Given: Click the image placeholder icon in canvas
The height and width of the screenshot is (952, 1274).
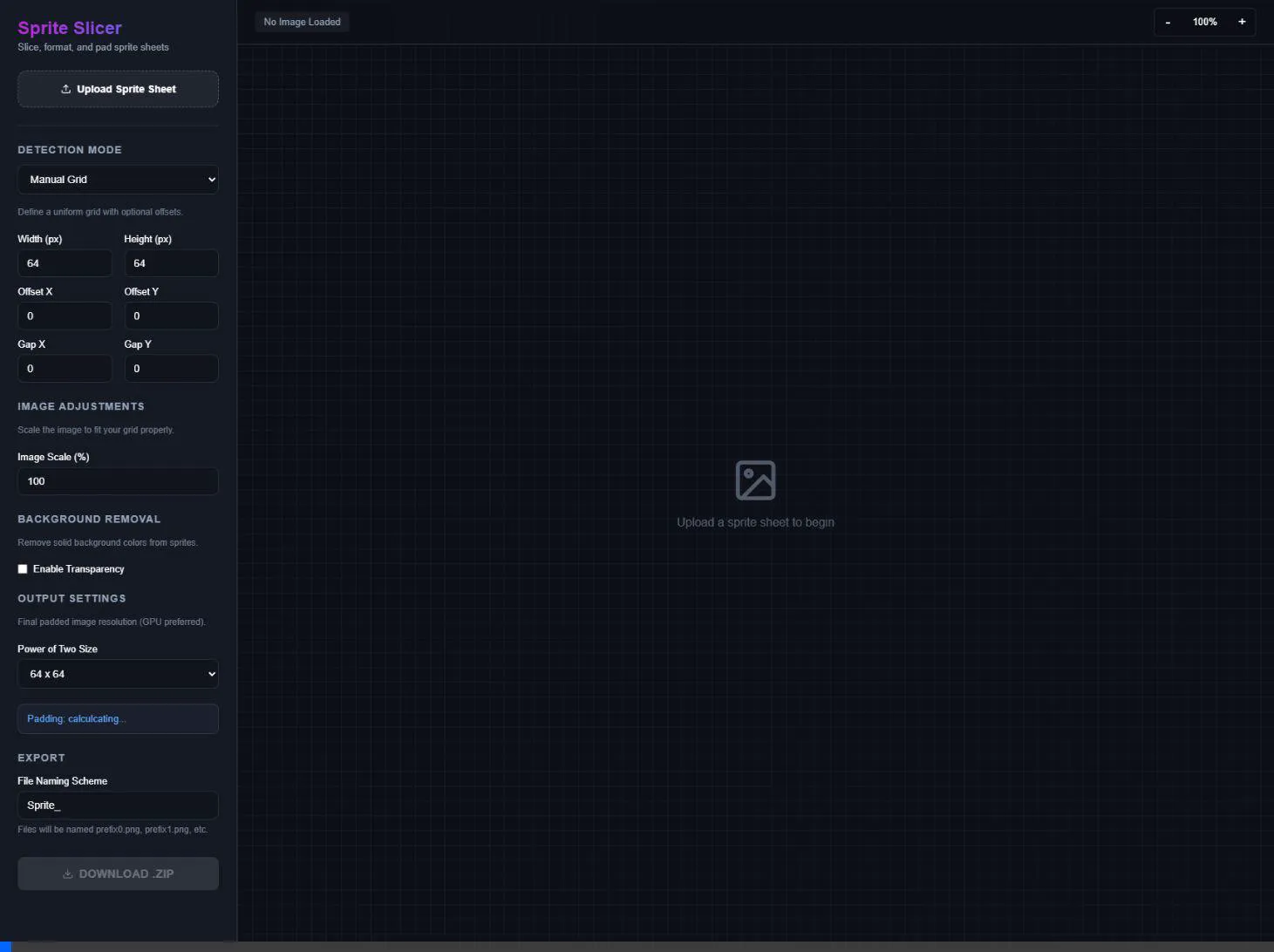Looking at the screenshot, I should 755,480.
